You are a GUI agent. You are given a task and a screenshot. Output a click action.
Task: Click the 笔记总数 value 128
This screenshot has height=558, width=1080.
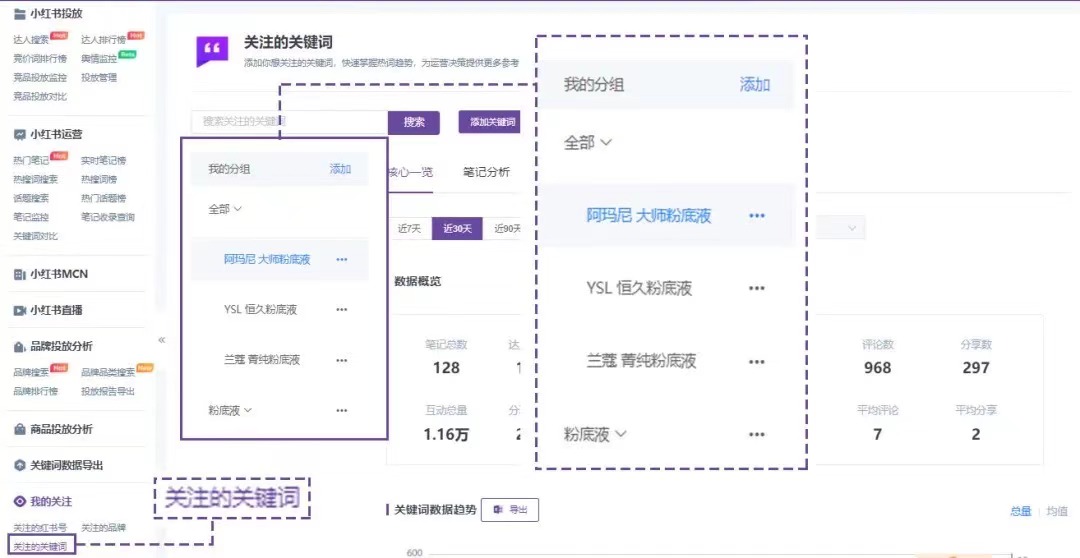click(x=446, y=368)
